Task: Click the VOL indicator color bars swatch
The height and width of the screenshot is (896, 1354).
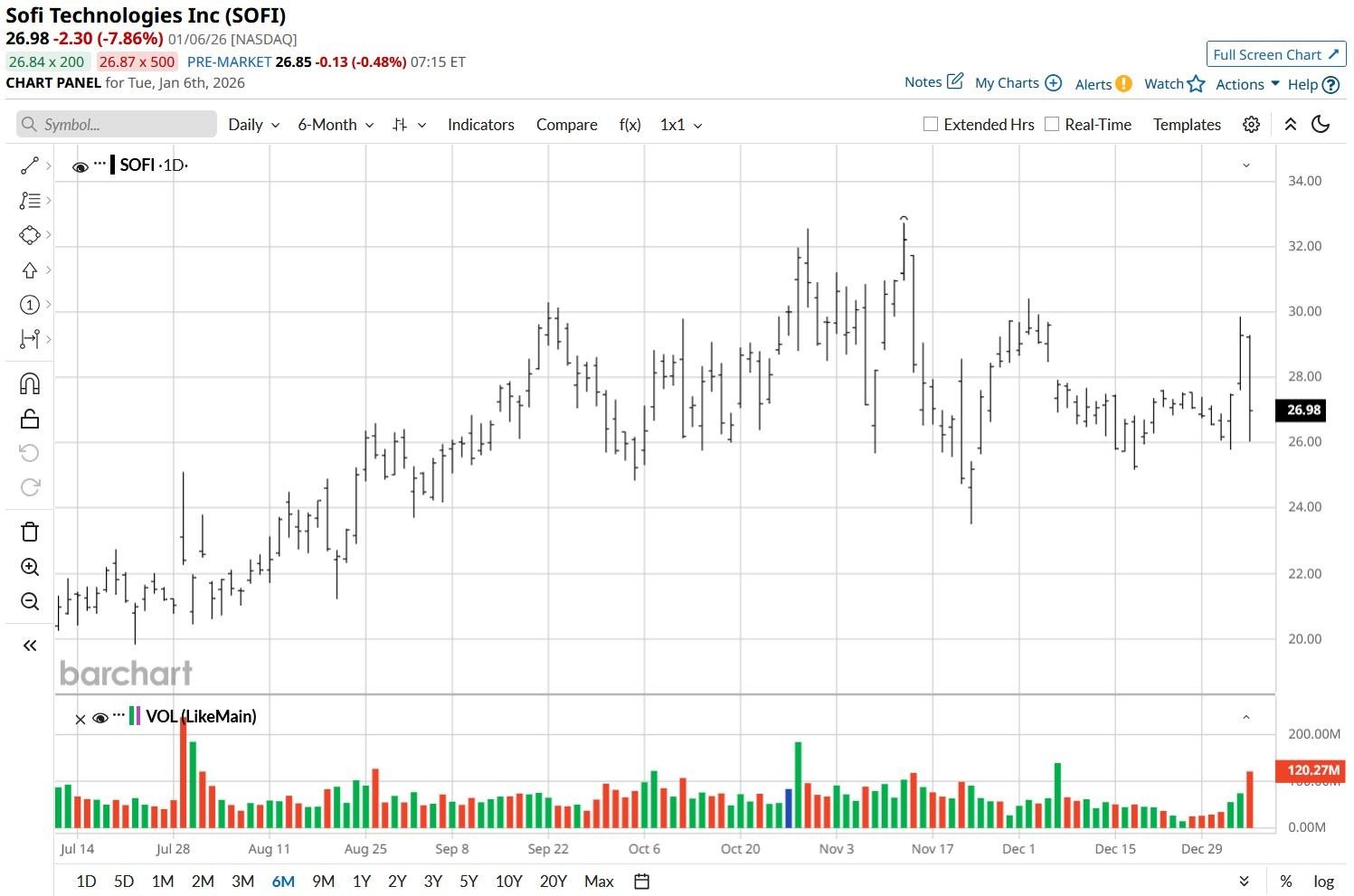Action: (135, 716)
